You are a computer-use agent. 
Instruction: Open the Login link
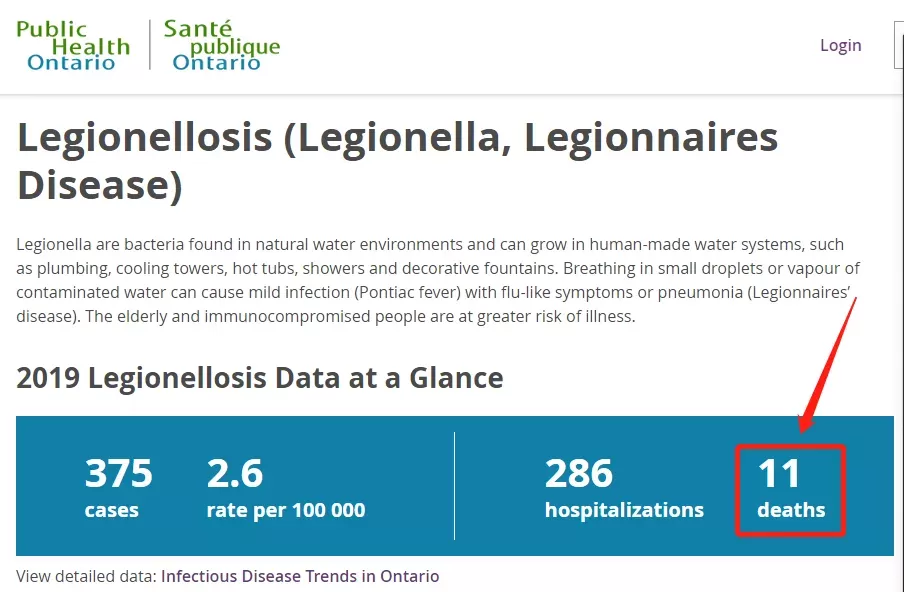point(841,46)
